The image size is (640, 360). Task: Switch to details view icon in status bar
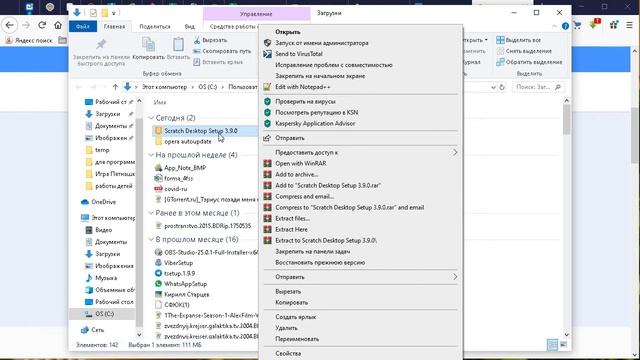(x=552, y=345)
